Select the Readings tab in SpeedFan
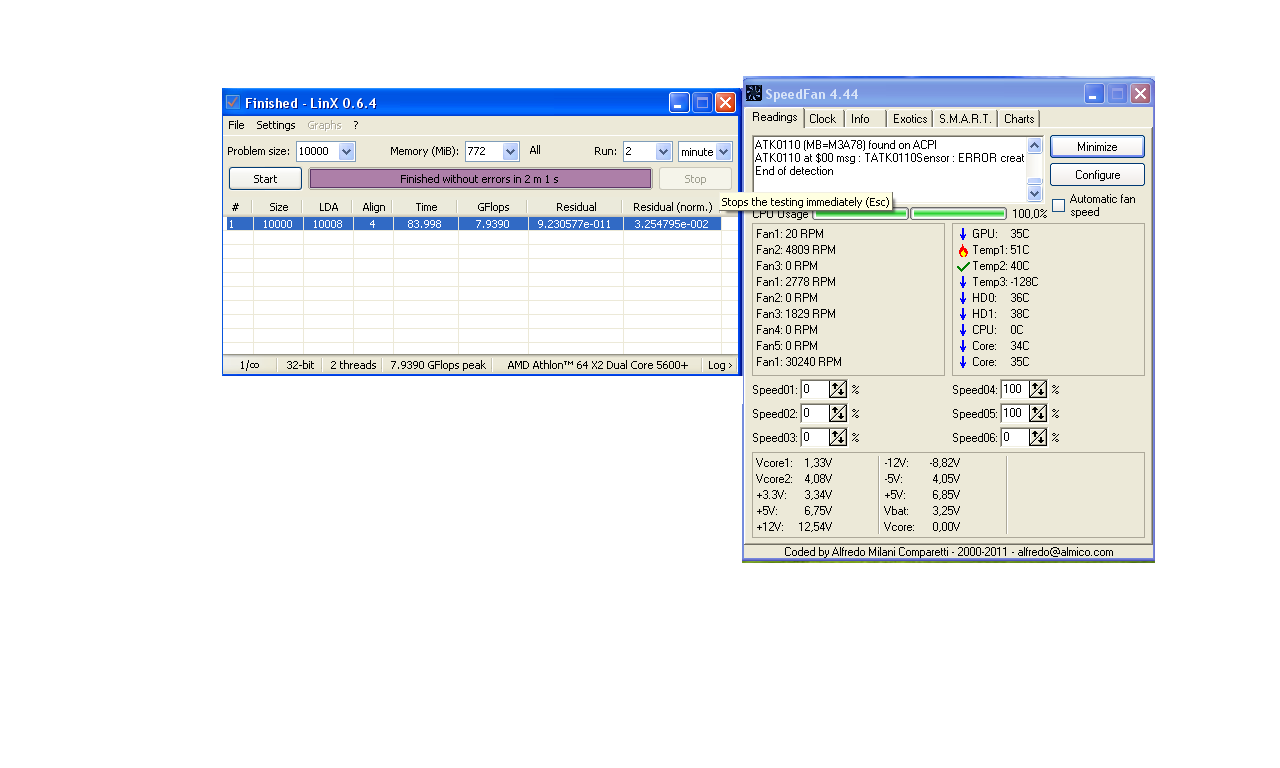This screenshot has width=1280, height=768. pos(775,117)
